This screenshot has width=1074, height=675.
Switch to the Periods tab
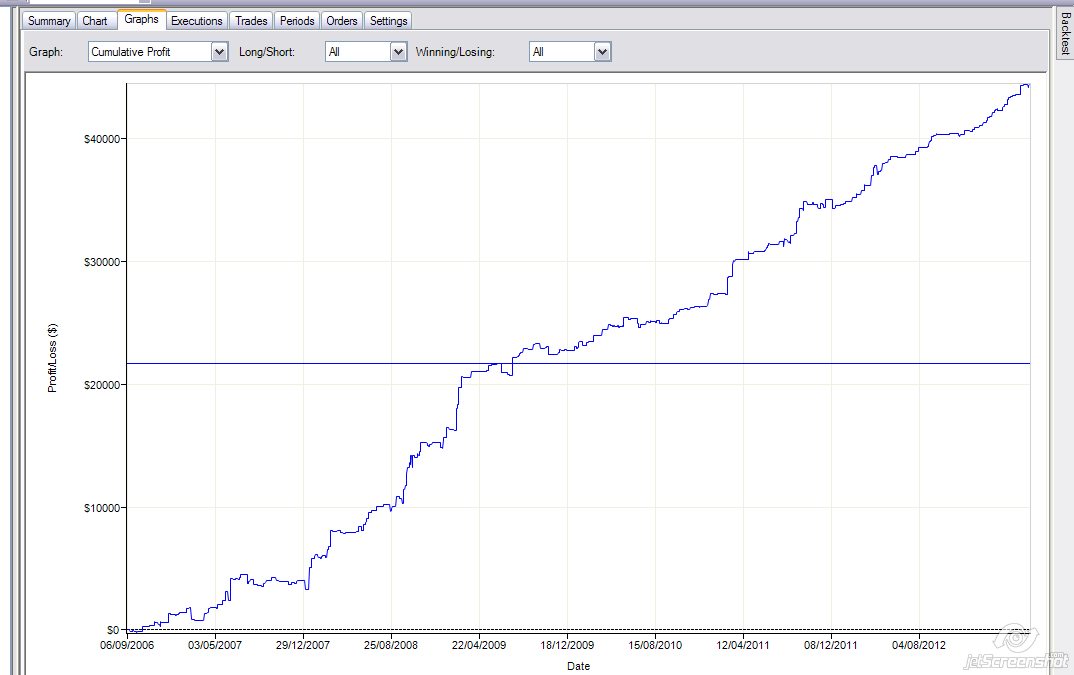pos(297,21)
